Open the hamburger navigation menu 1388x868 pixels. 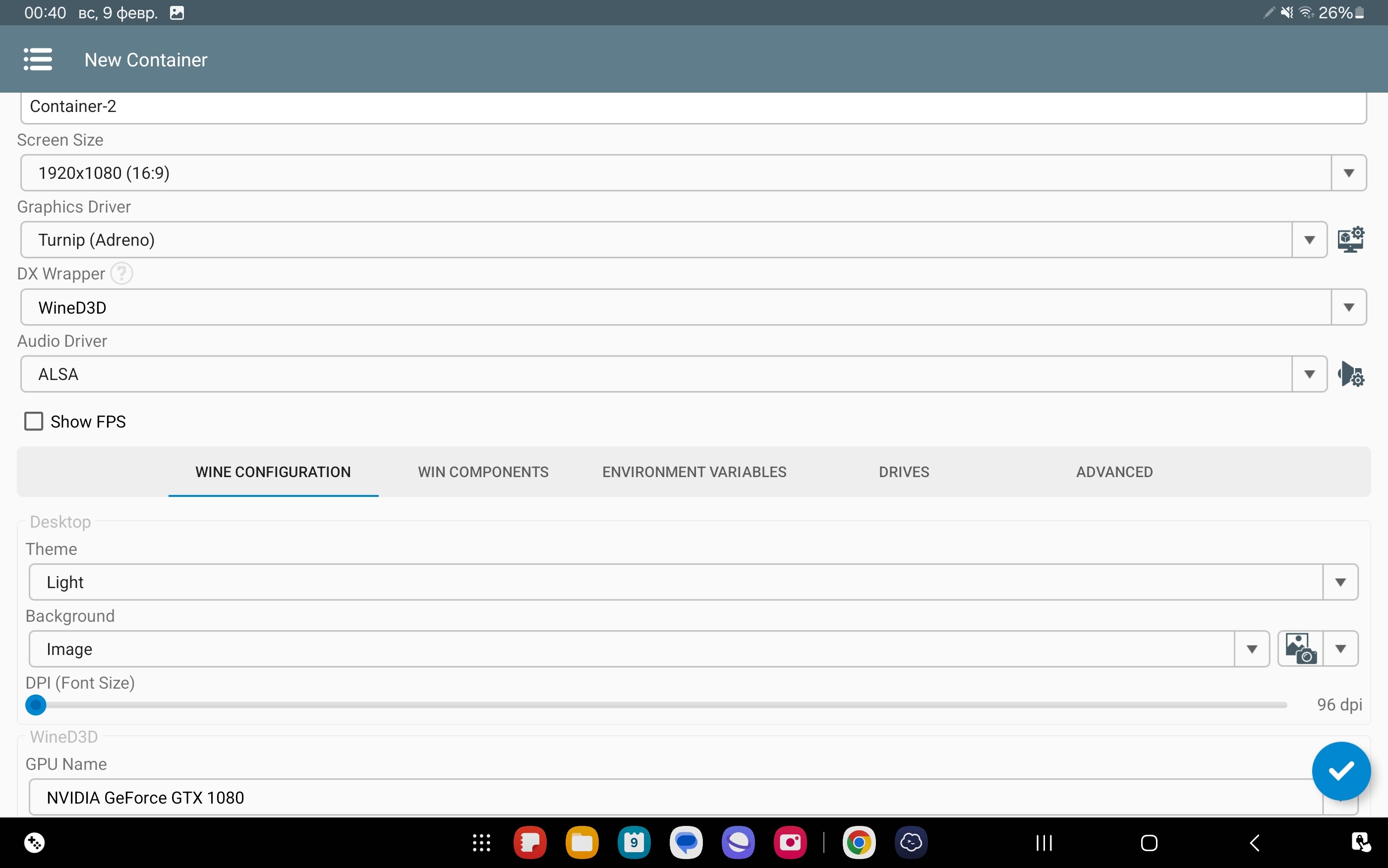pyautogui.click(x=38, y=59)
